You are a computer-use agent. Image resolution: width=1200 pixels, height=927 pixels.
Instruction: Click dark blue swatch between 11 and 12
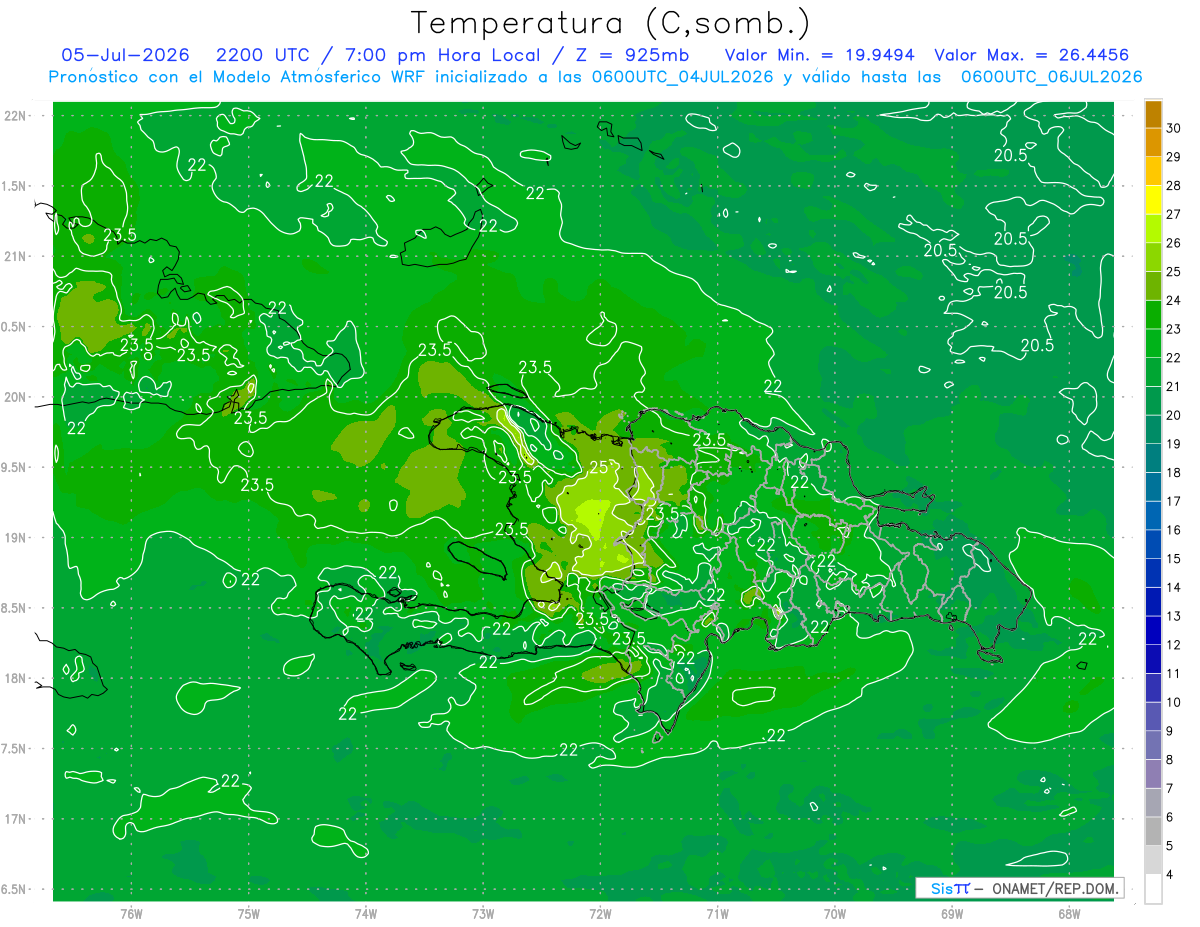coord(1153,659)
